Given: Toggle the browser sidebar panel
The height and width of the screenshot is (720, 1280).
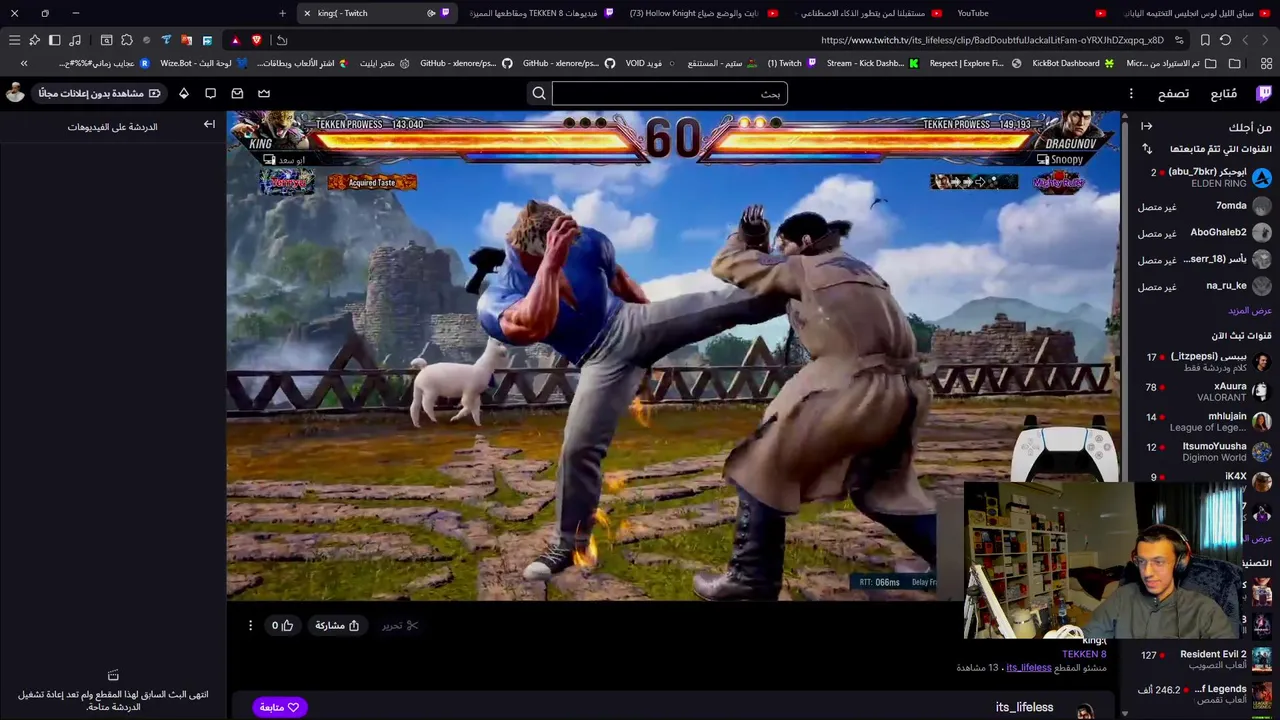Looking at the screenshot, I should point(55,40).
